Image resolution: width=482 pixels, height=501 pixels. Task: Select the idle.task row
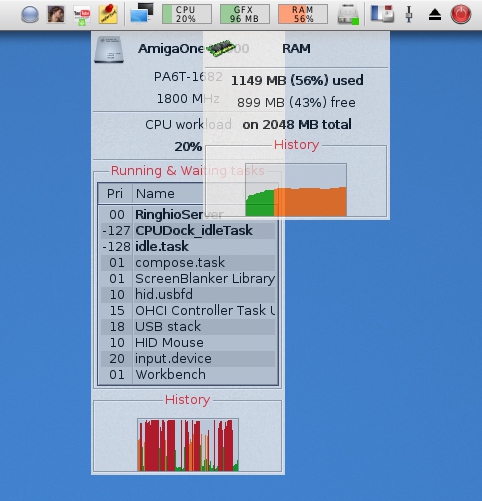pos(188,247)
